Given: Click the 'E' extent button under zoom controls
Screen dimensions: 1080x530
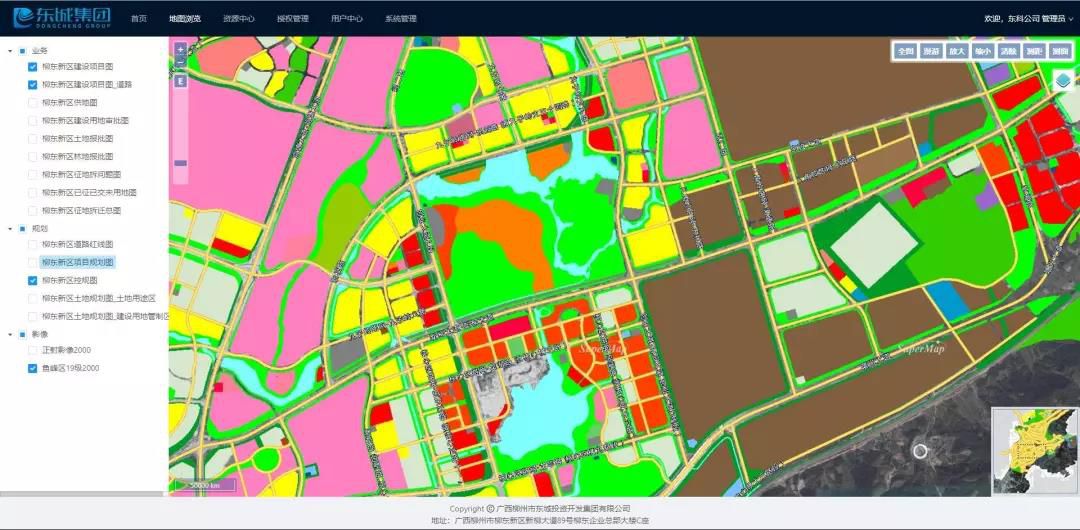Looking at the screenshot, I should tap(180, 81).
